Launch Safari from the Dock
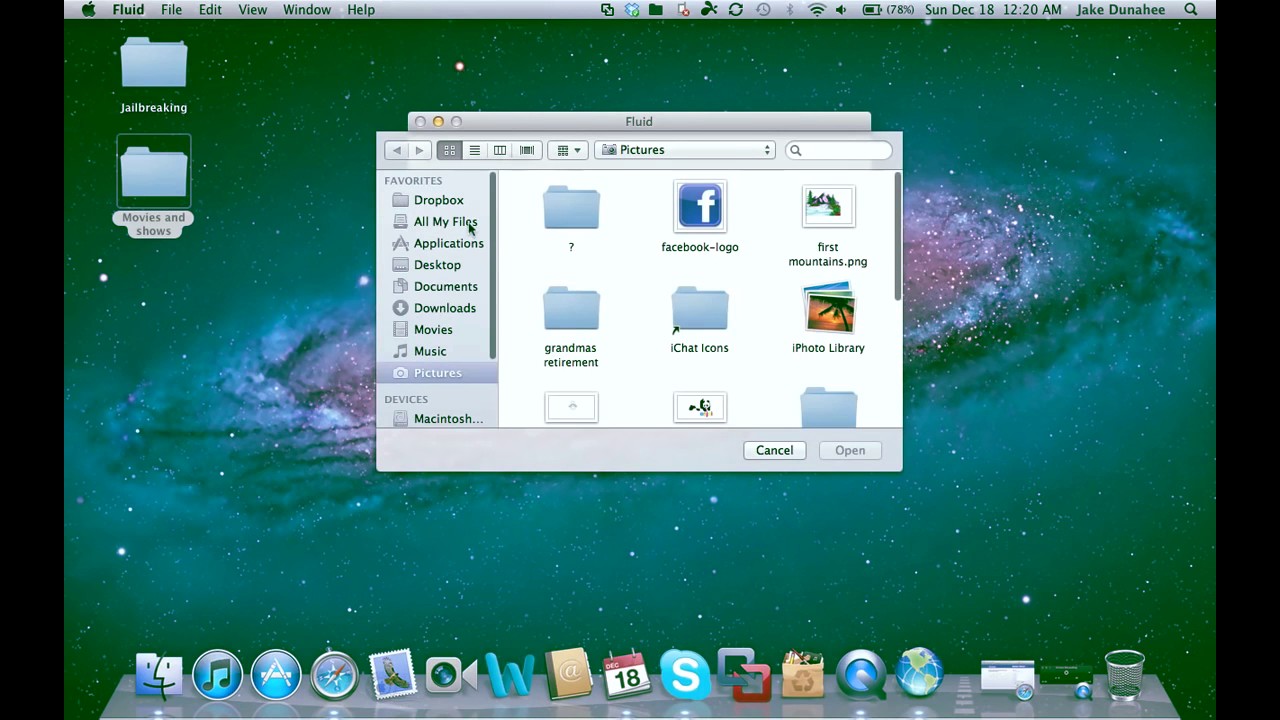Viewport: 1280px width, 720px height. click(334, 674)
